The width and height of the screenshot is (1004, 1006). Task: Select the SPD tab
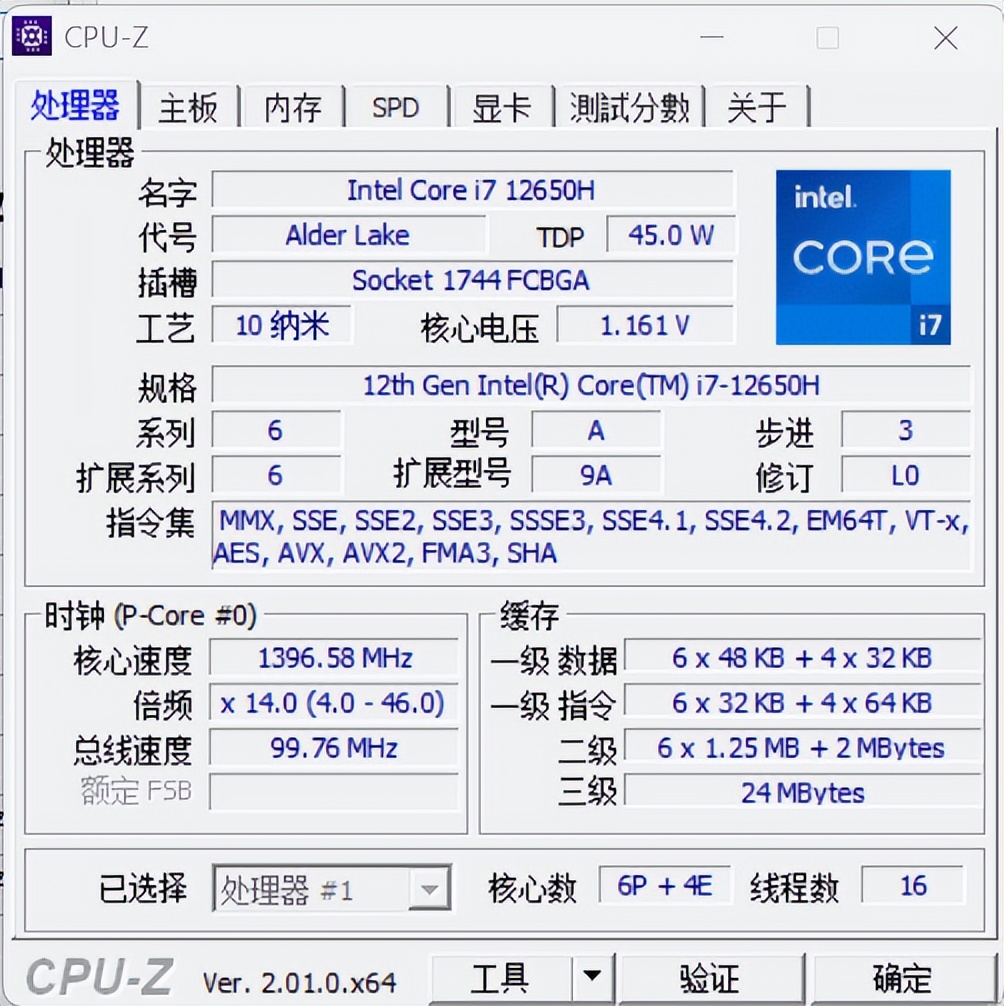coord(397,108)
